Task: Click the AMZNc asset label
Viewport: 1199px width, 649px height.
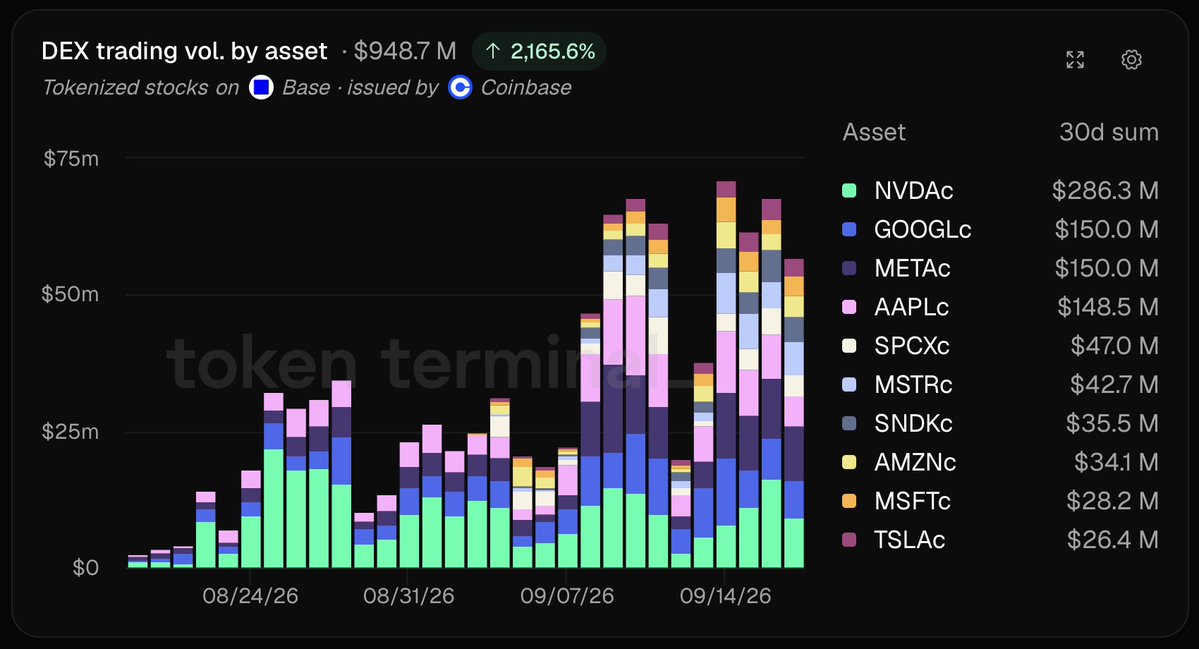Action: 915,462
